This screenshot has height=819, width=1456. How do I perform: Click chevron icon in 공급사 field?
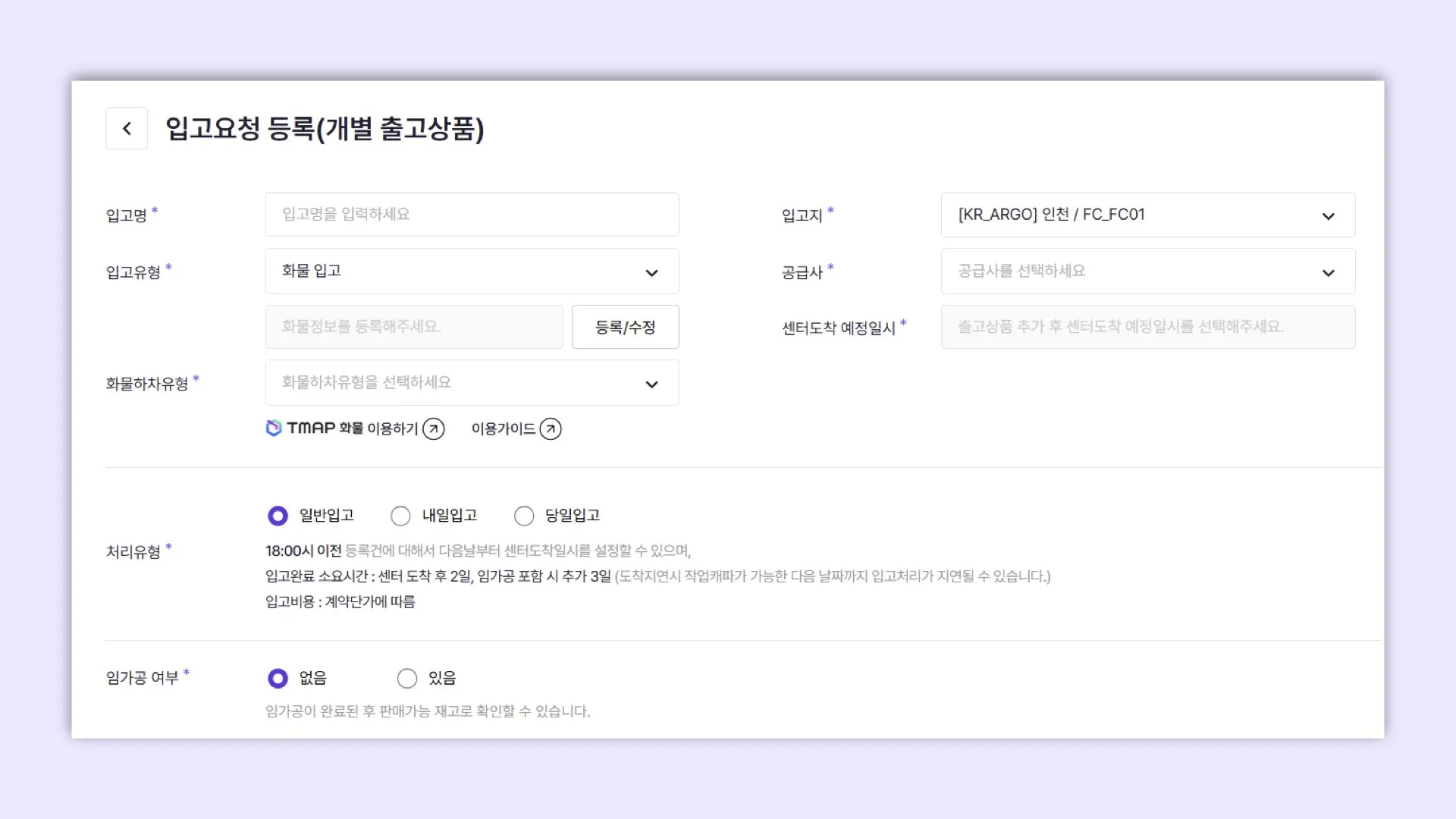(1328, 273)
